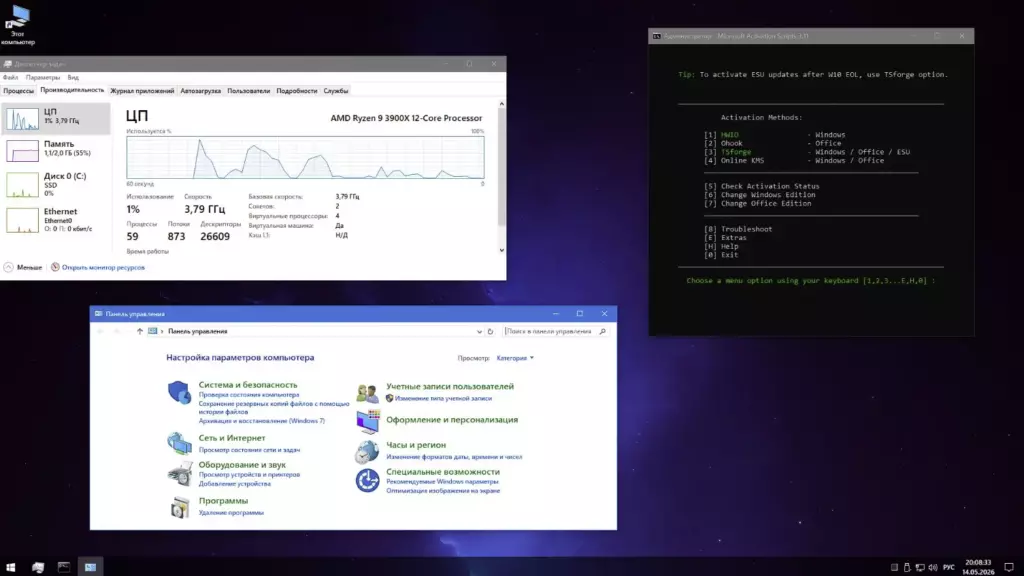1024x576 pixels.
Task: Open the Файл menu in Task Manager
Action: 10,77
